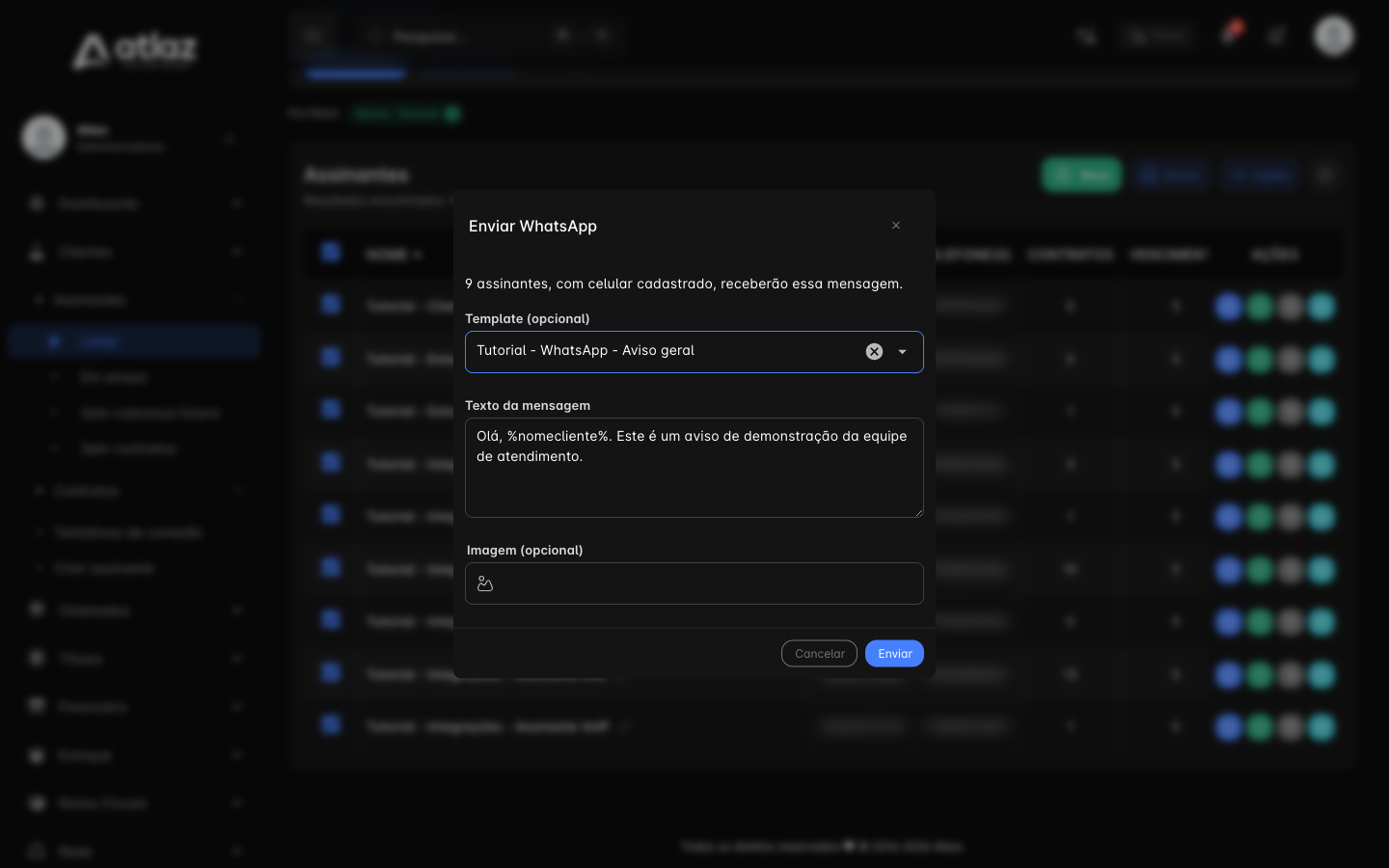
Task: Click Enviar to send the WhatsApp message
Action: tap(894, 654)
